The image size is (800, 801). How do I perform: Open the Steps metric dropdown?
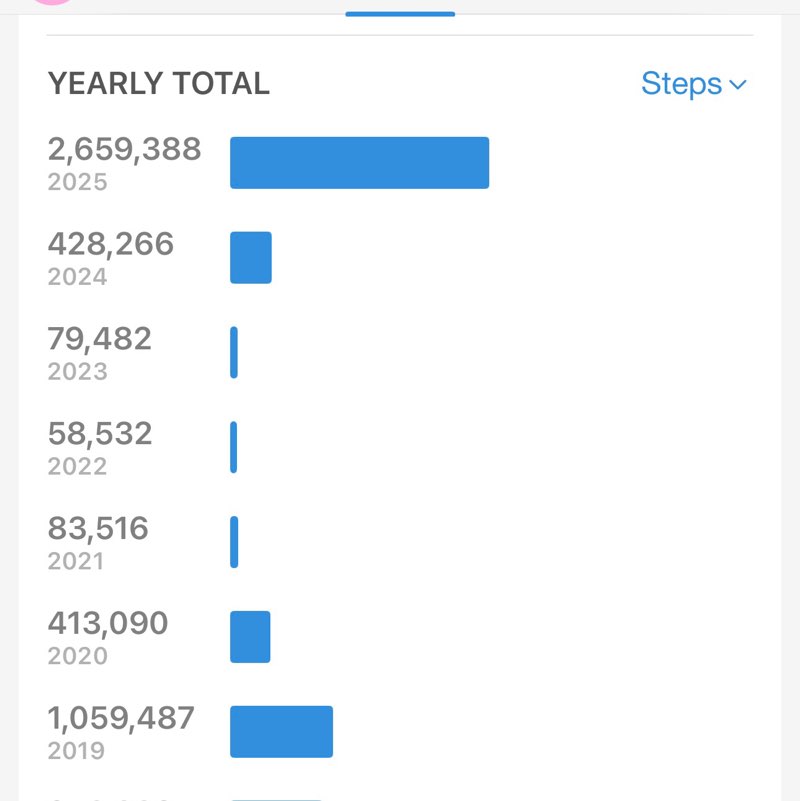tap(692, 84)
